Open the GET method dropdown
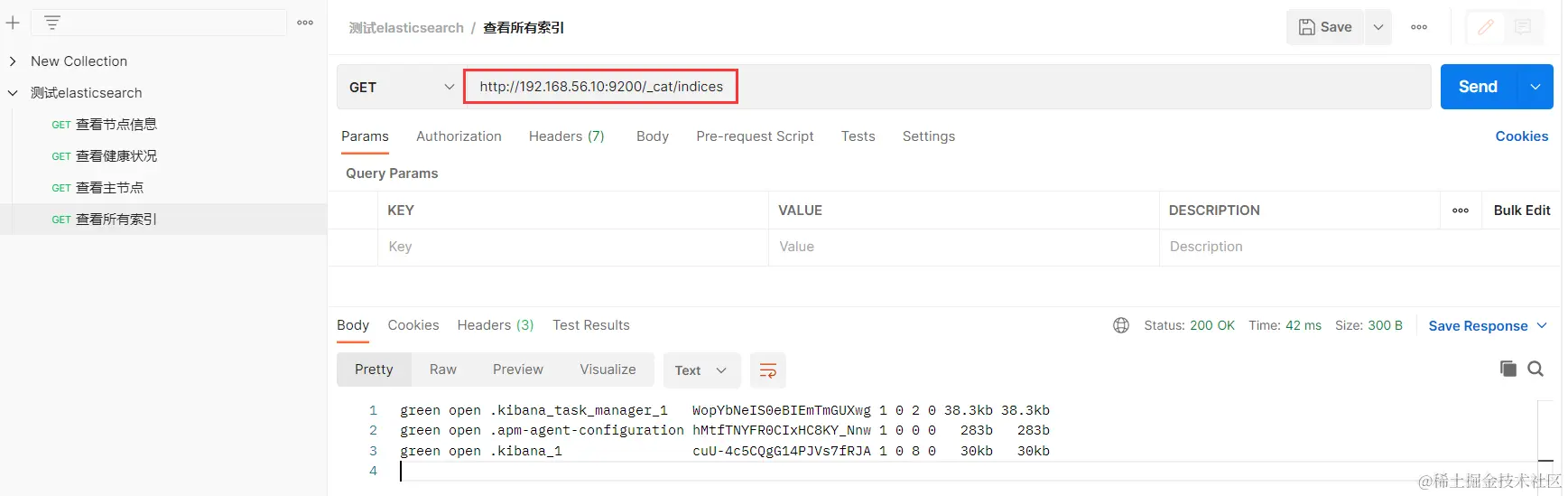The height and width of the screenshot is (496, 1568). [400, 87]
